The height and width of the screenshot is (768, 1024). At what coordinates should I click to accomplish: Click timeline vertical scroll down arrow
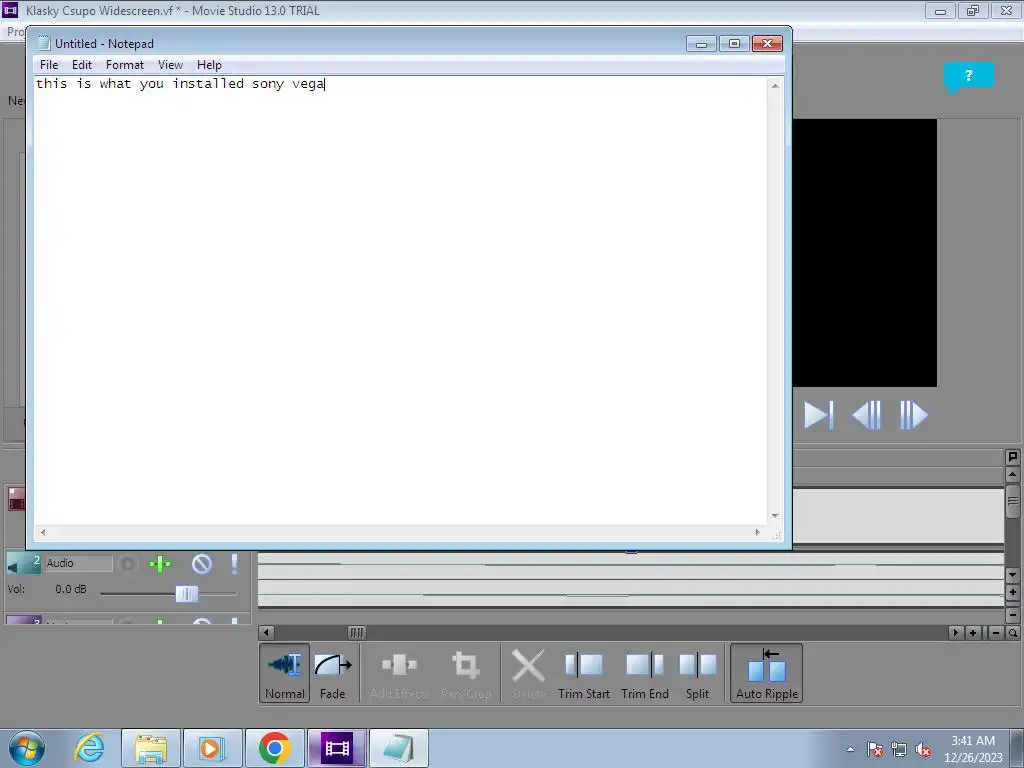[x=1013, y=575]
